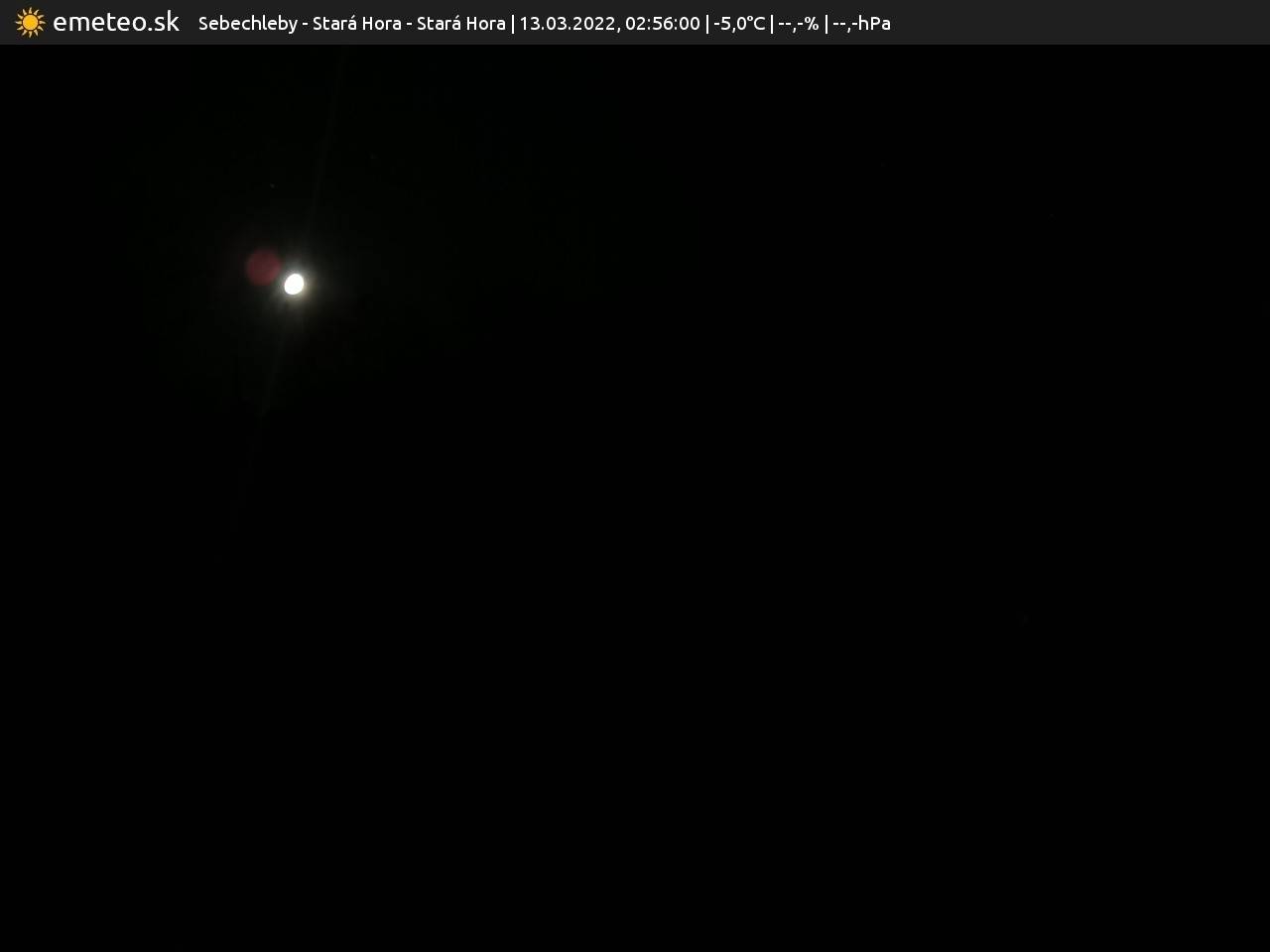Click the separator between humidity and pressure
The image size is (1270, 952).
[825, 23]
